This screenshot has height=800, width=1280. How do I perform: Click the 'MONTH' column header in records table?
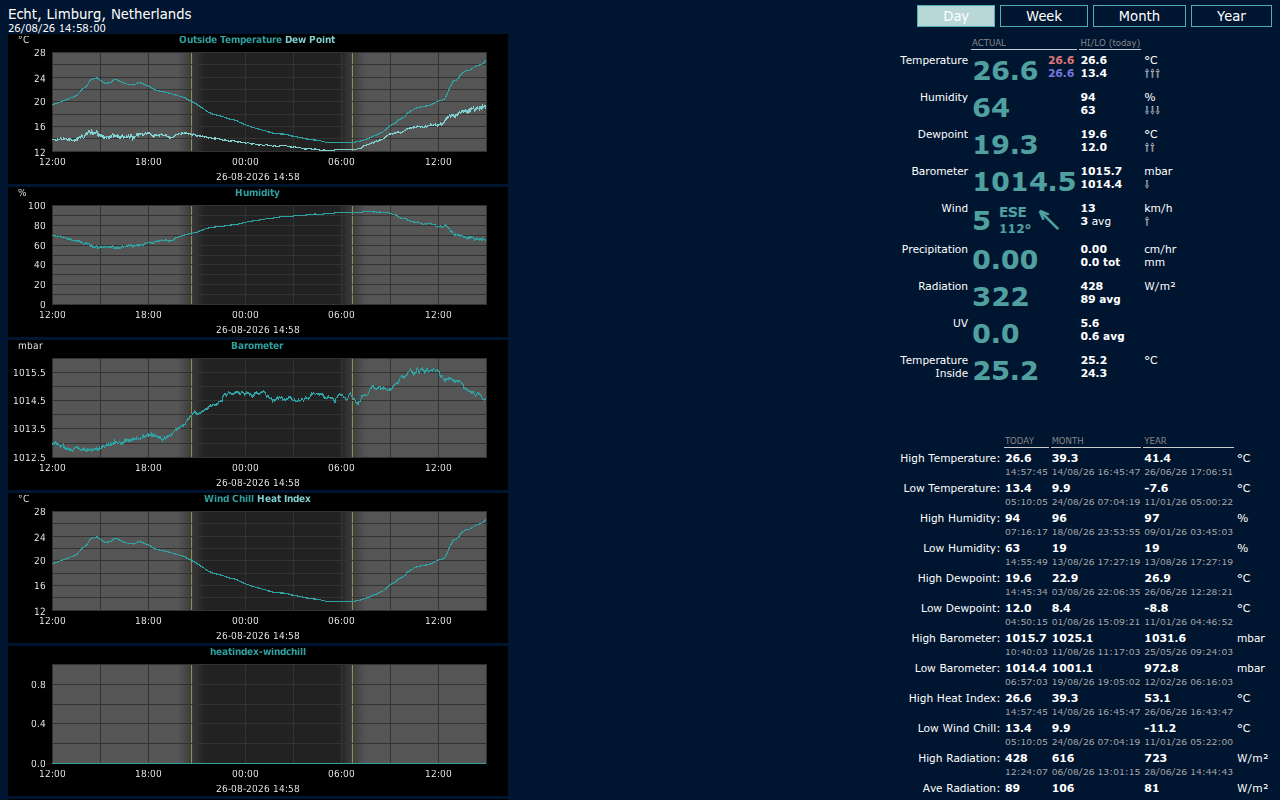click(x=1067, y=441)
